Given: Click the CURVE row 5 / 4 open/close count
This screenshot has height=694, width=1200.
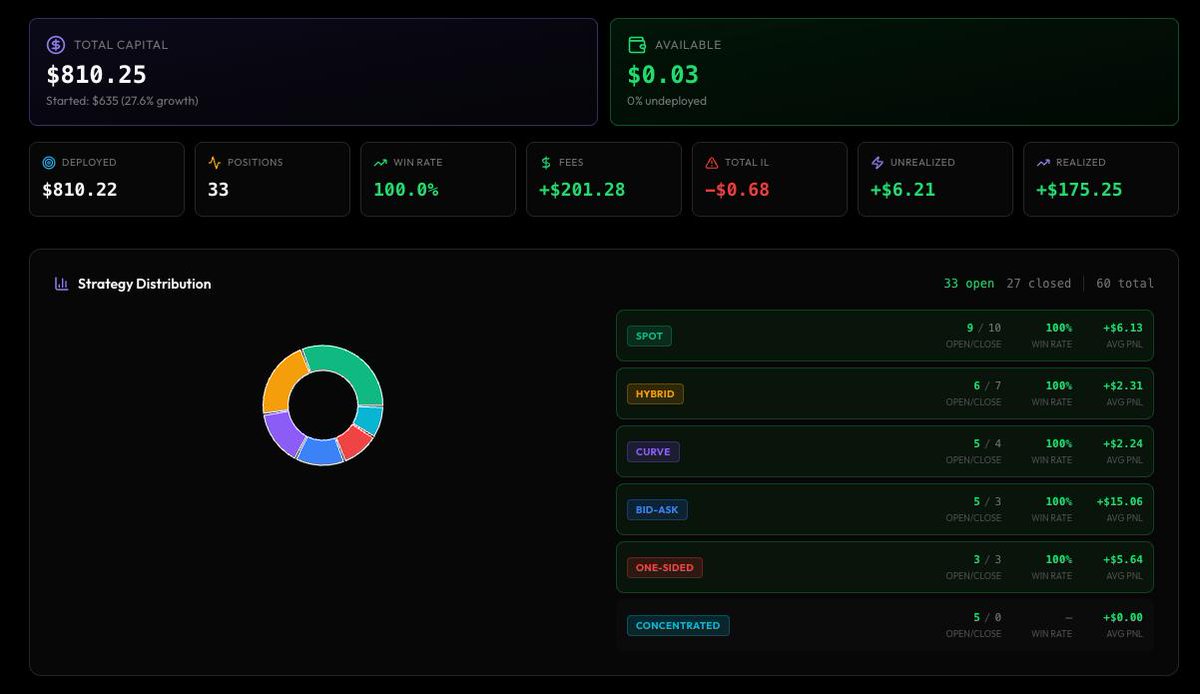Looking at the screenshot, I should click(x=987, y=444).
